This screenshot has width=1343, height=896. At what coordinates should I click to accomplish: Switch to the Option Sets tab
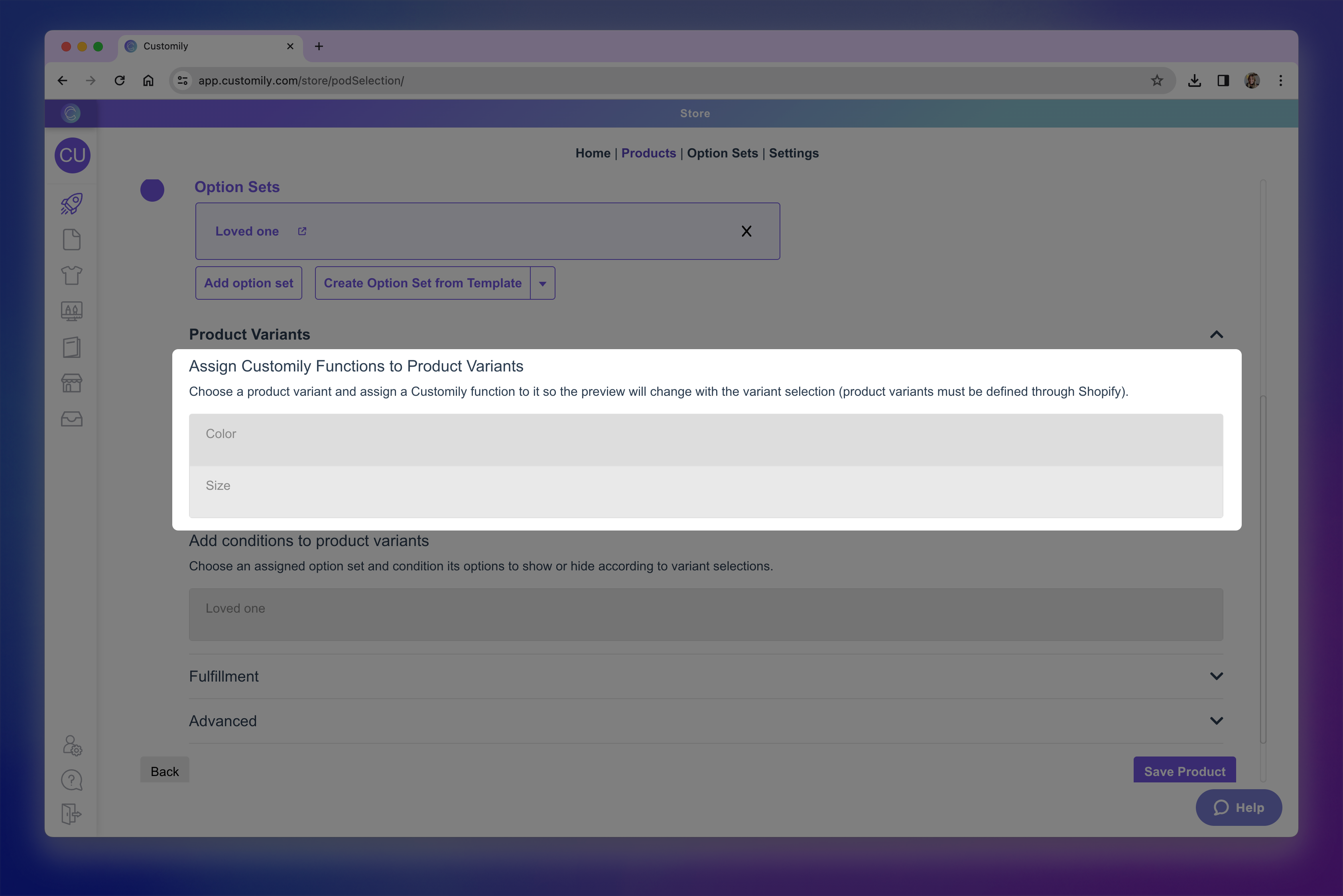click(722, 153)
